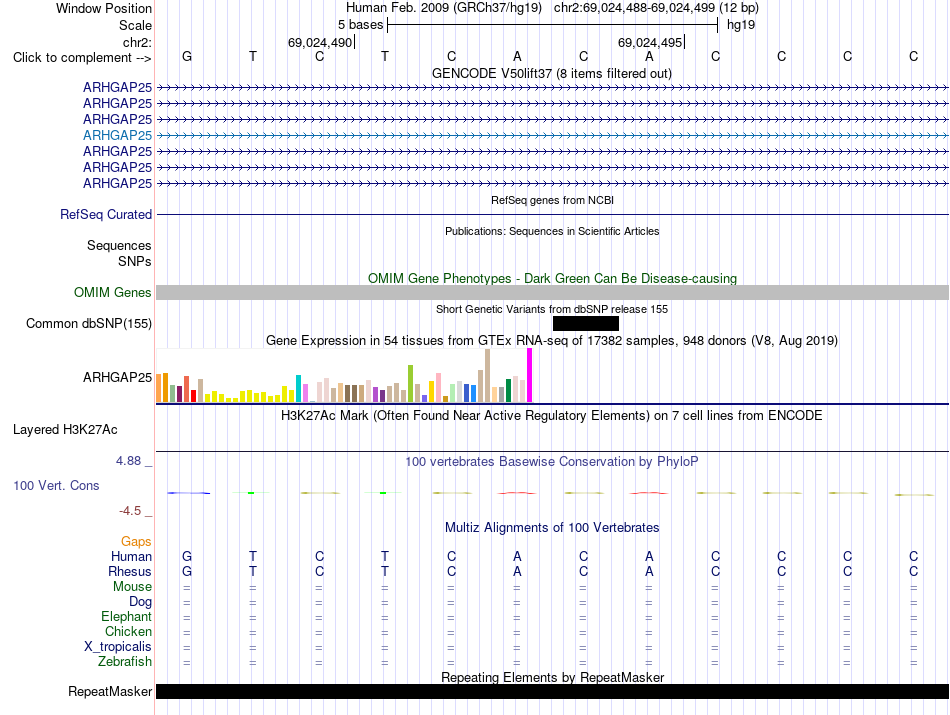Select the Layered H3K27Ac label
Viewport: 950px width, 715px height.
(65, 430)
